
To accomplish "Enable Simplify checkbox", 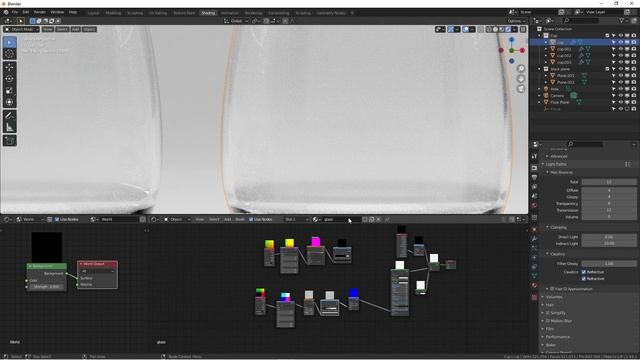I will (x=548, y=313).
